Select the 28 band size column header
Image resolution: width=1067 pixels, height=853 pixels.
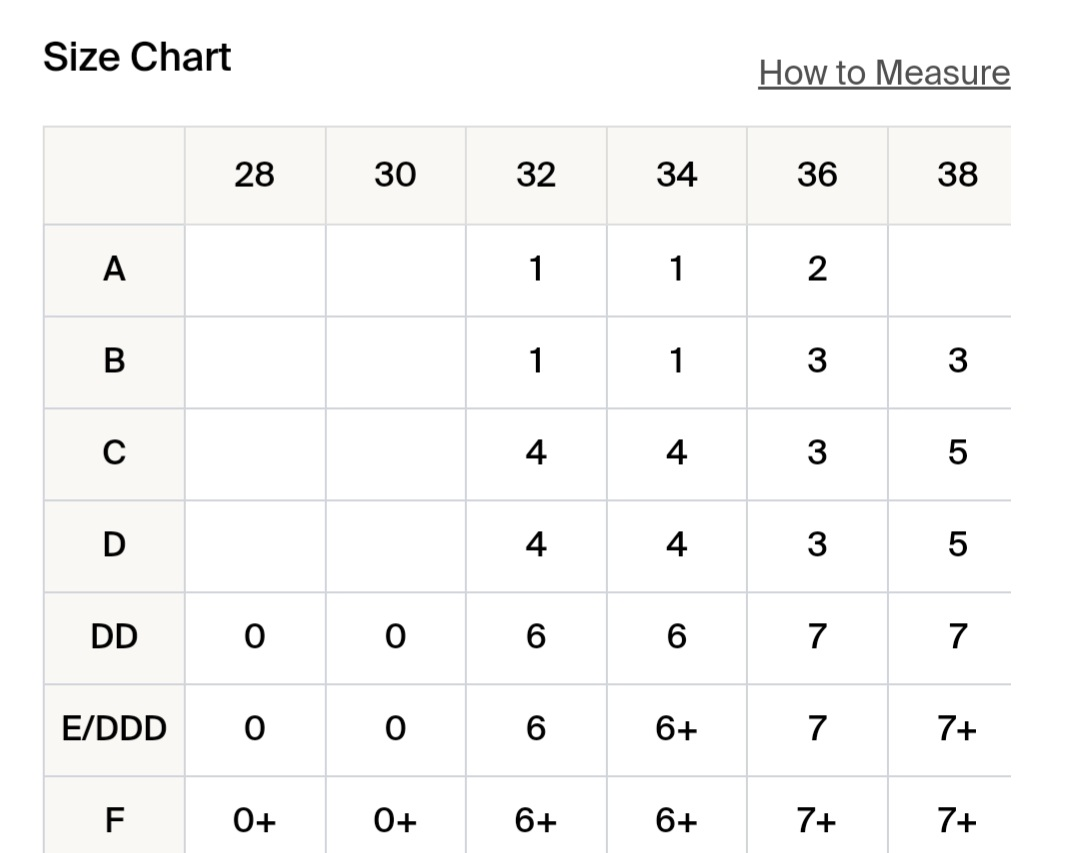click(254, 176)
